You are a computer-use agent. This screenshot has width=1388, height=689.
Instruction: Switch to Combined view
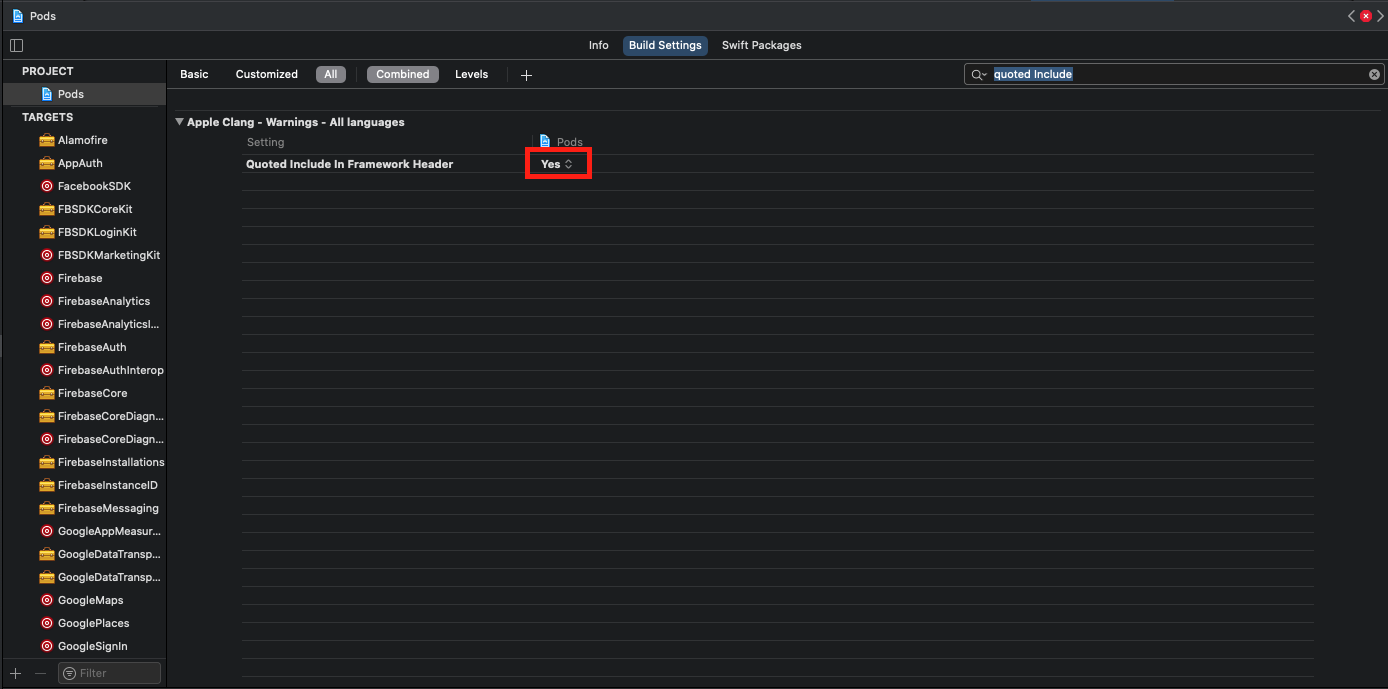pos(403,75)
